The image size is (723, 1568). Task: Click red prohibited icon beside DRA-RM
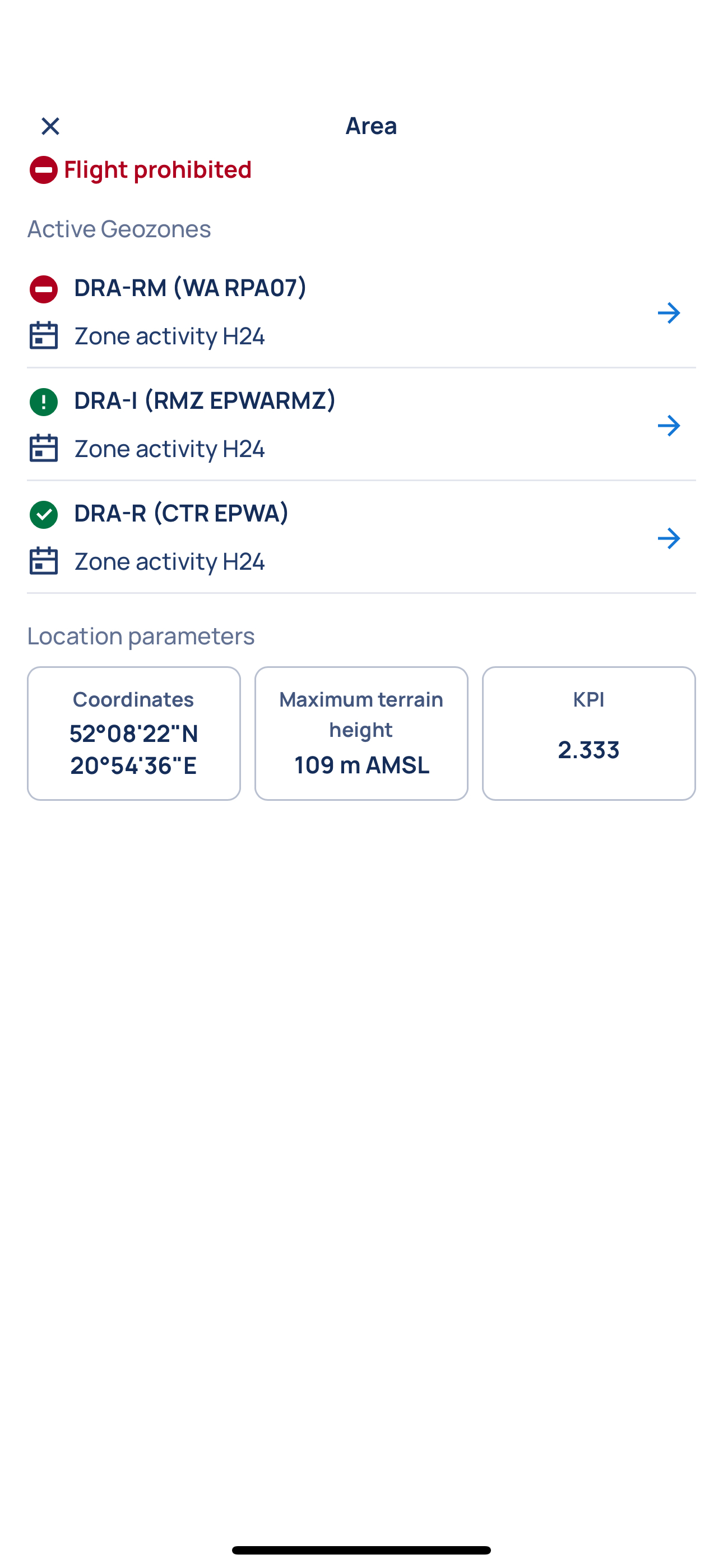[43, 289]
